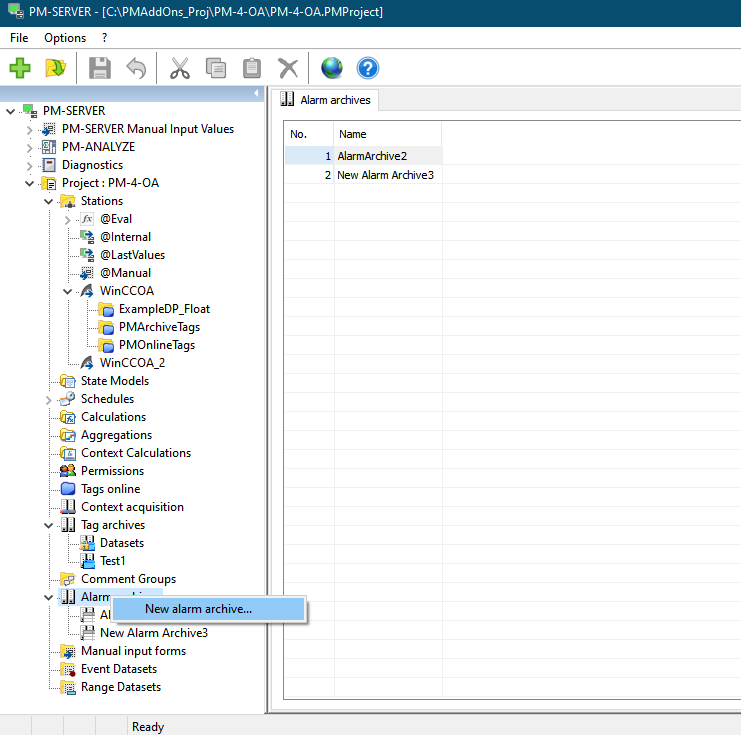The width and height of the screenshot is (741, 735).
Task: Open Help via blue question mark icon
Action: pyautogui.click(x=367, y=68)
